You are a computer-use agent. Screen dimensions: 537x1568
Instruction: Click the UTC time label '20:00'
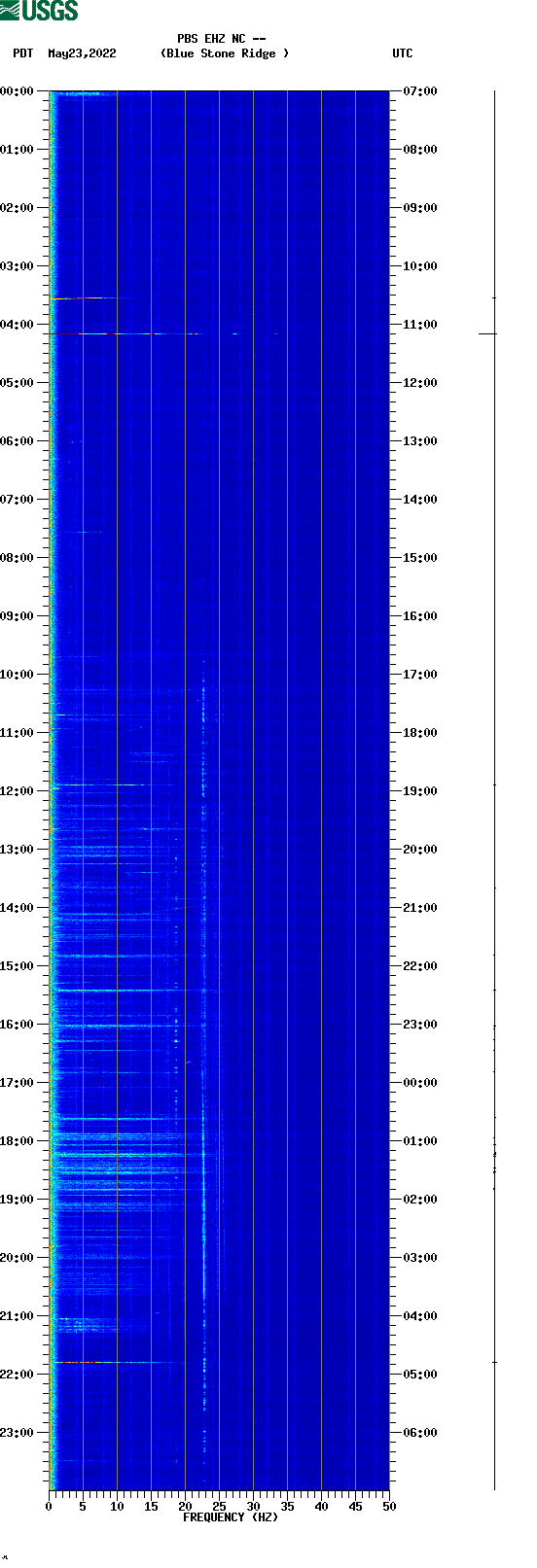tap(420, 850)
